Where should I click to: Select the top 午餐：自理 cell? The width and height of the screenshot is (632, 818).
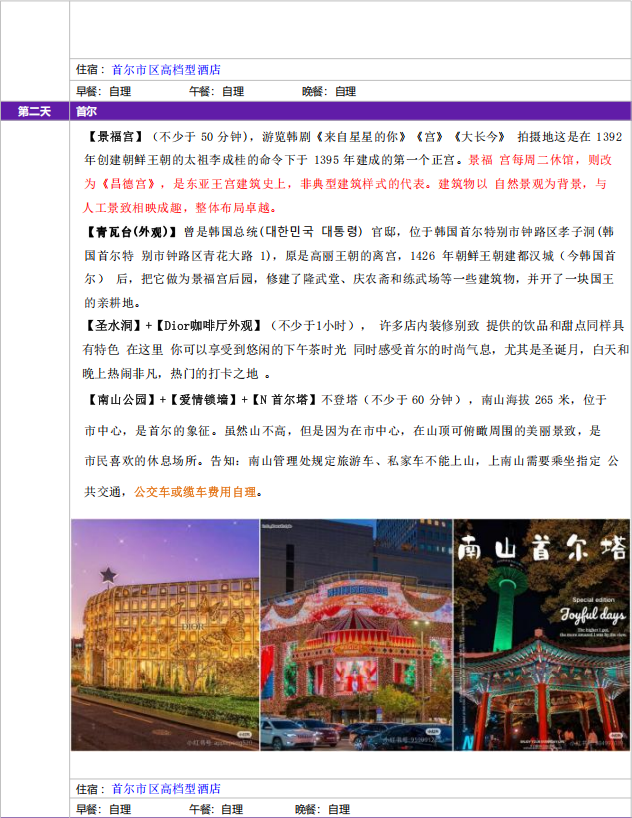click(x=216, y=91)
